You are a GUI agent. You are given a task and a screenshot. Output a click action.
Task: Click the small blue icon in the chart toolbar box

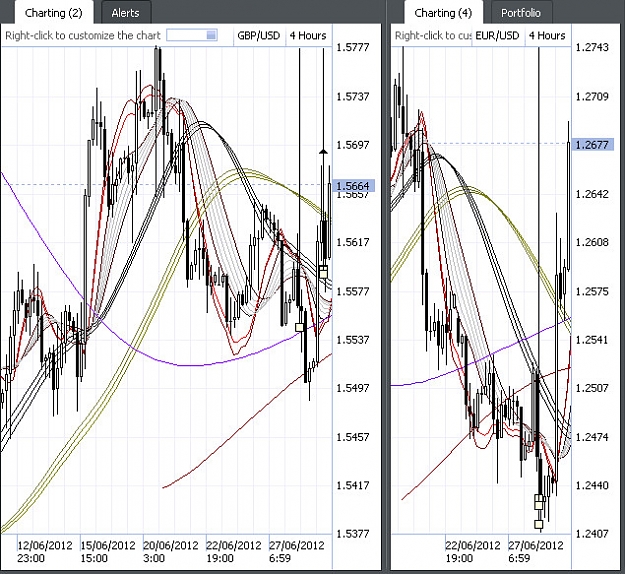(211, 35)
